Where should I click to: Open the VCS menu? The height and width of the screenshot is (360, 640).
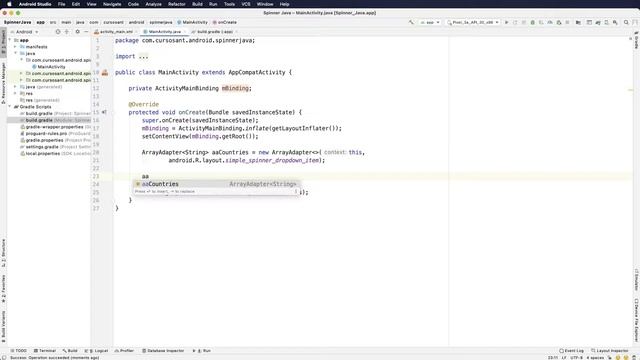pos(246,4)
